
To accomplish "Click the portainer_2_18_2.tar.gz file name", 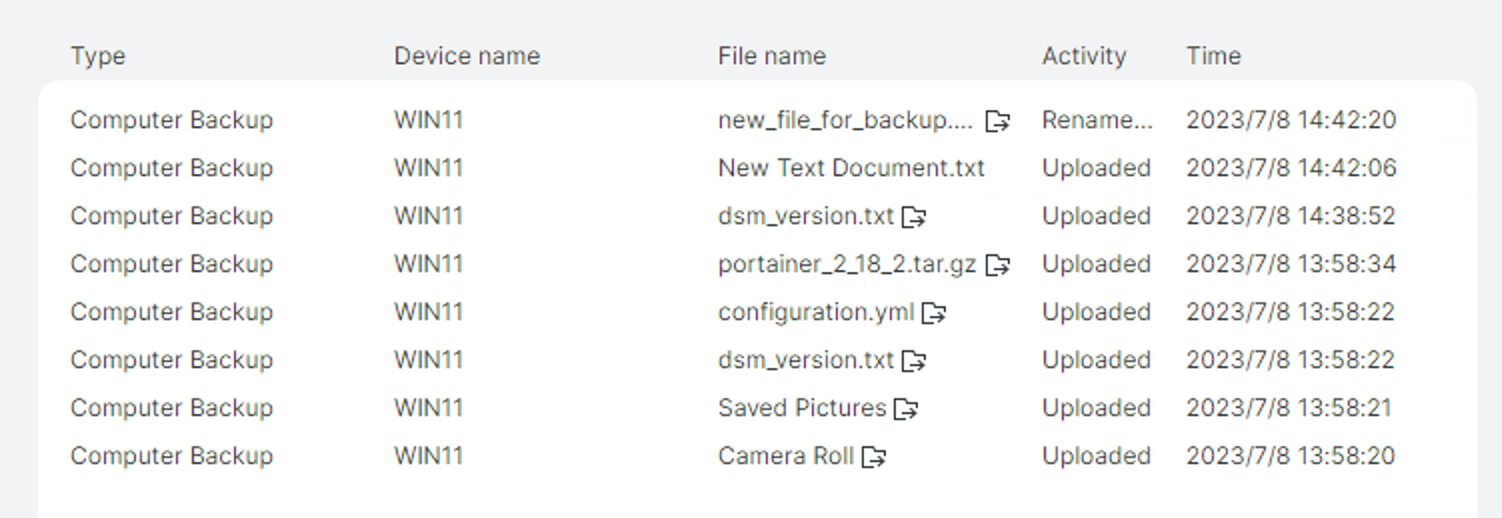I will click(x=847, y=264).
